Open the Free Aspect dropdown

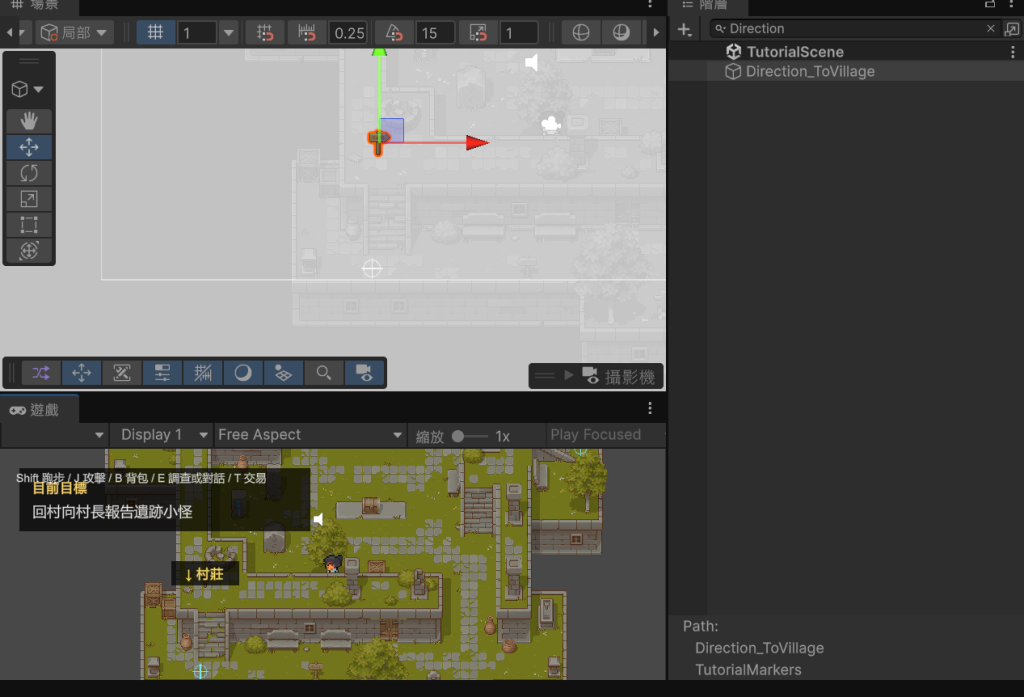coord(310,435)
